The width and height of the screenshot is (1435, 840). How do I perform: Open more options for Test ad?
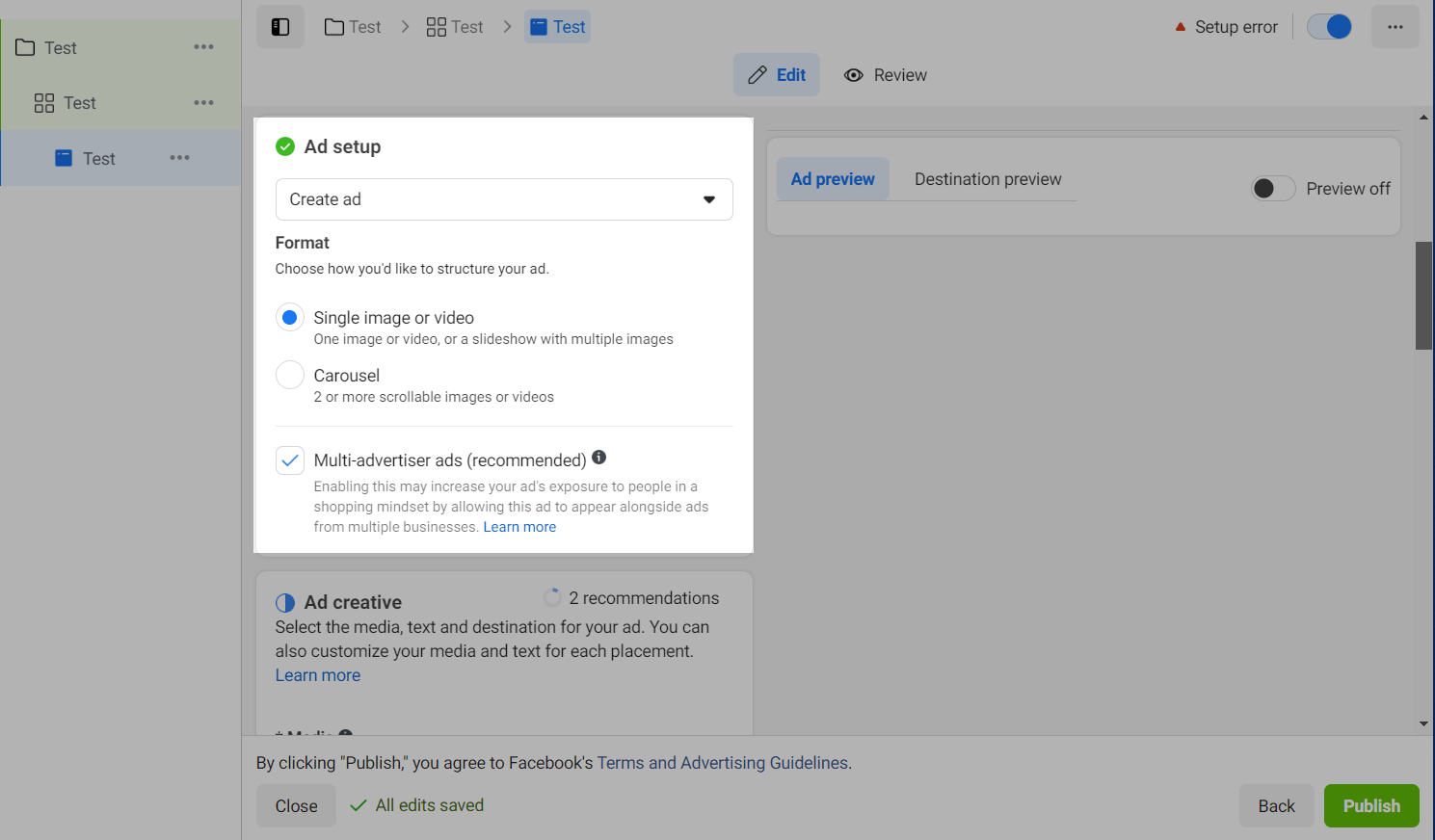click(x=179, y=158)
